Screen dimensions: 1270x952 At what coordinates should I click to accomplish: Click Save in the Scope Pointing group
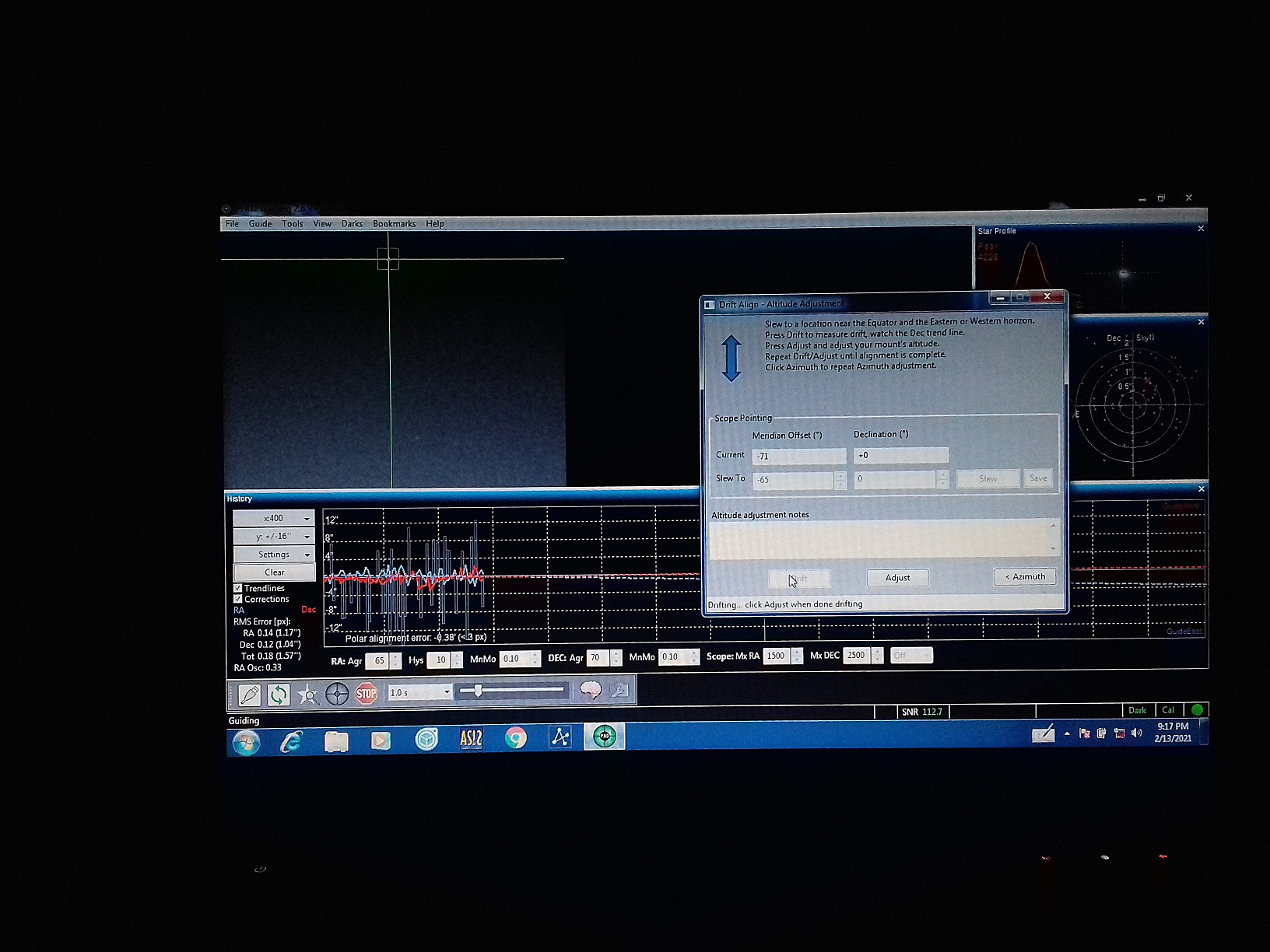pos(1038,478)
